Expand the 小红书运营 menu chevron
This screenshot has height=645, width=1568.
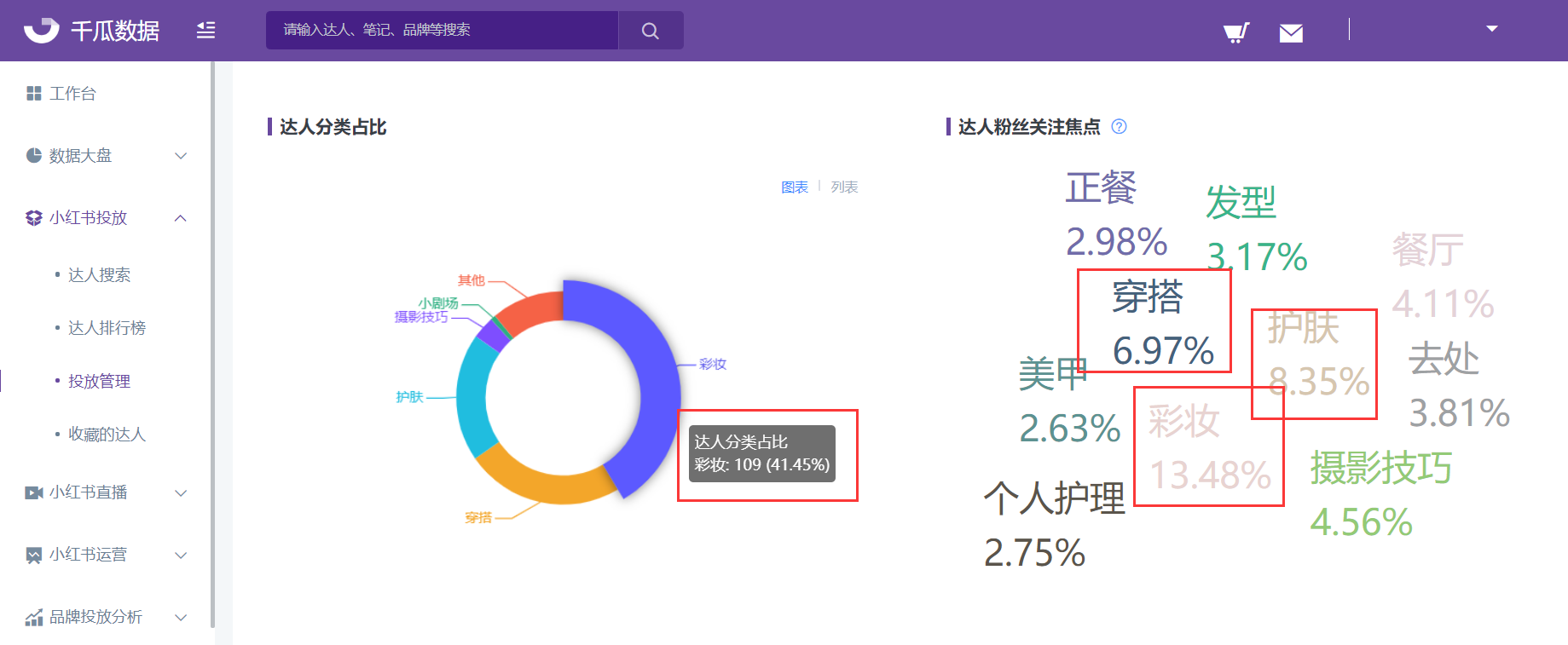(x=181, y=555)
